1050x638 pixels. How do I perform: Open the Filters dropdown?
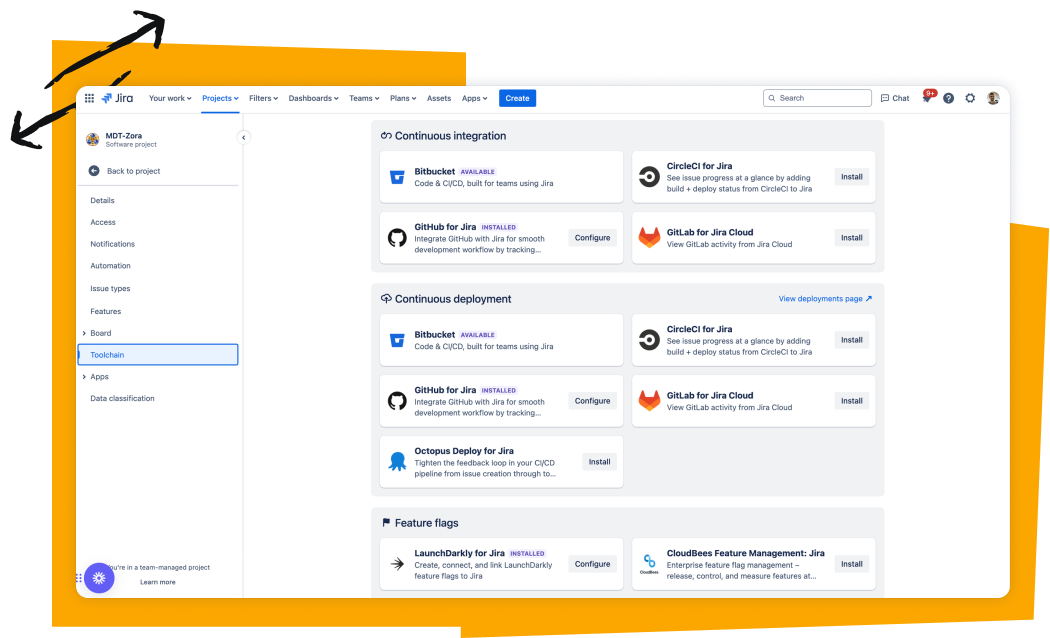263,98
